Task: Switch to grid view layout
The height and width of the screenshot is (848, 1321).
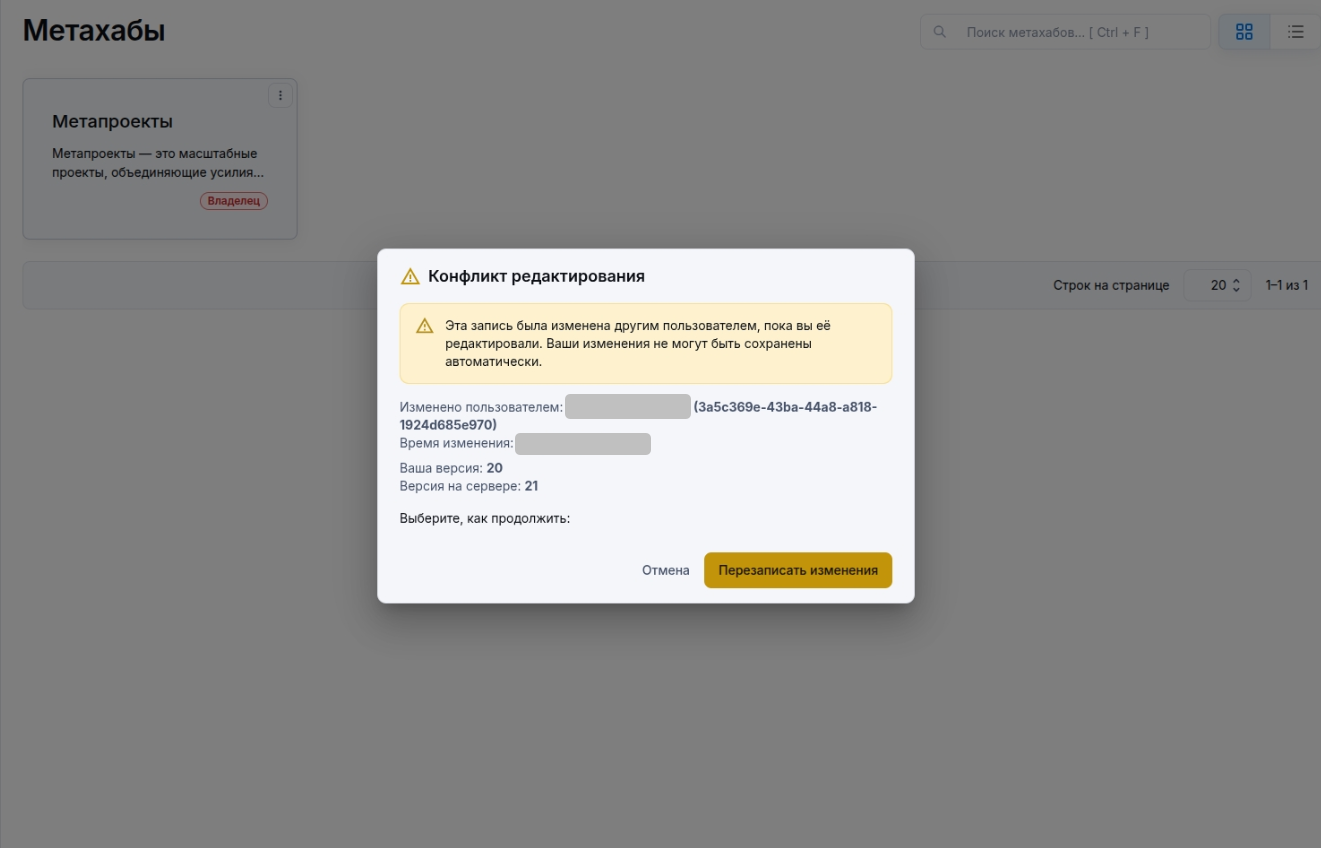Action: tap(1244, 32)
